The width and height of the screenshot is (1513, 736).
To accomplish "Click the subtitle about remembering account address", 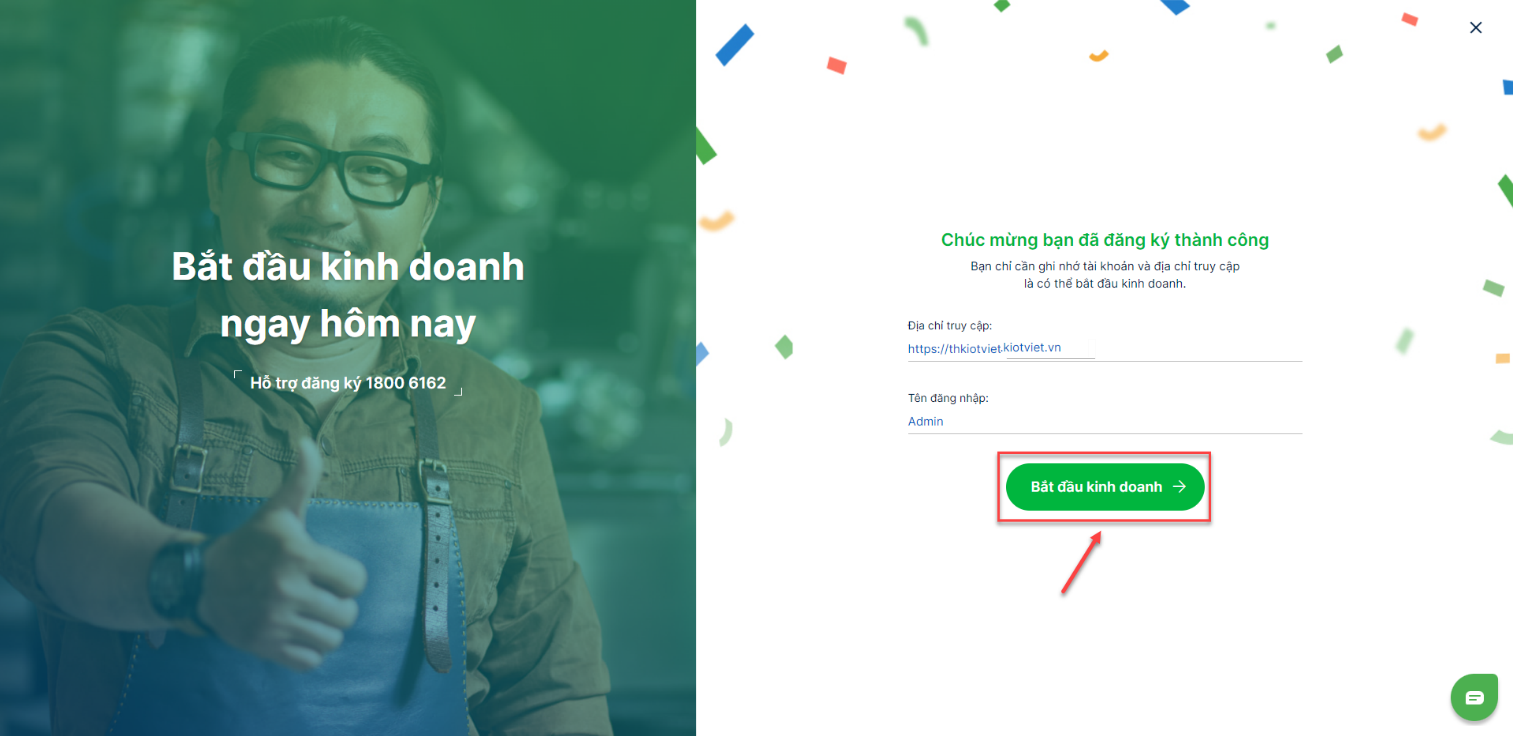I will coord(1105,275).
